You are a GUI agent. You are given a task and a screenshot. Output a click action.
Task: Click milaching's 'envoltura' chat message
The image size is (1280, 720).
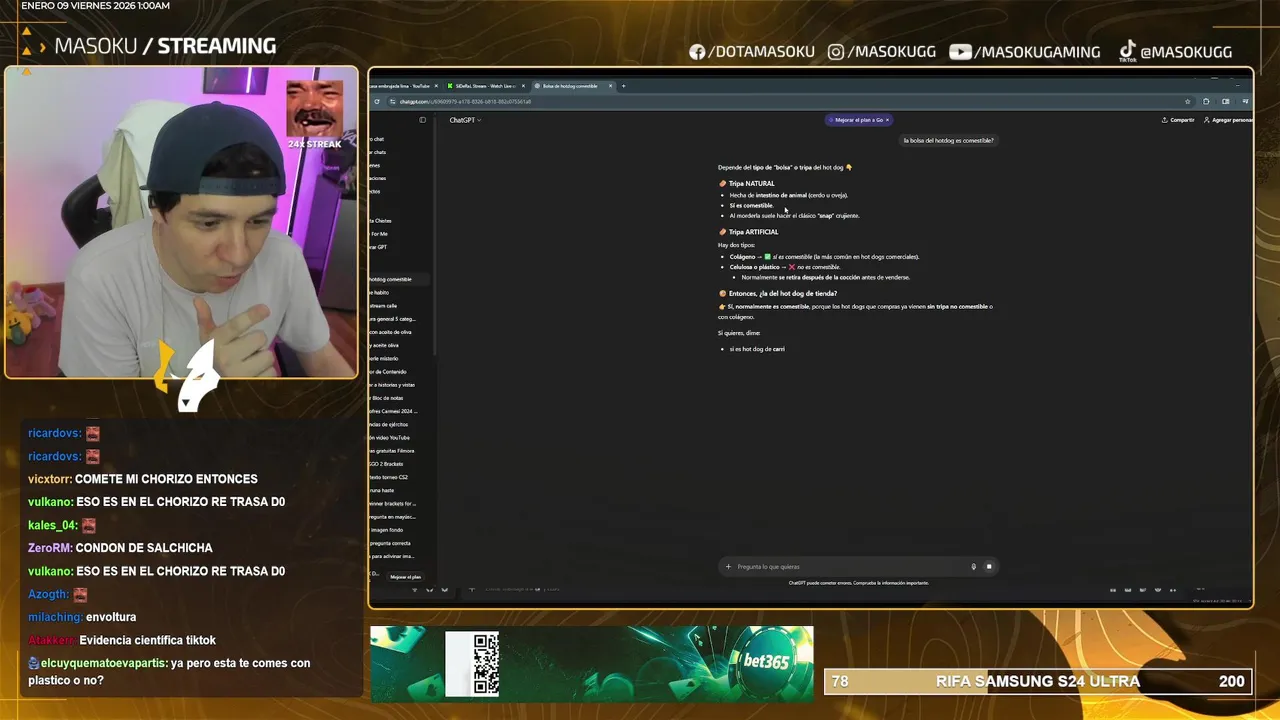82,617
